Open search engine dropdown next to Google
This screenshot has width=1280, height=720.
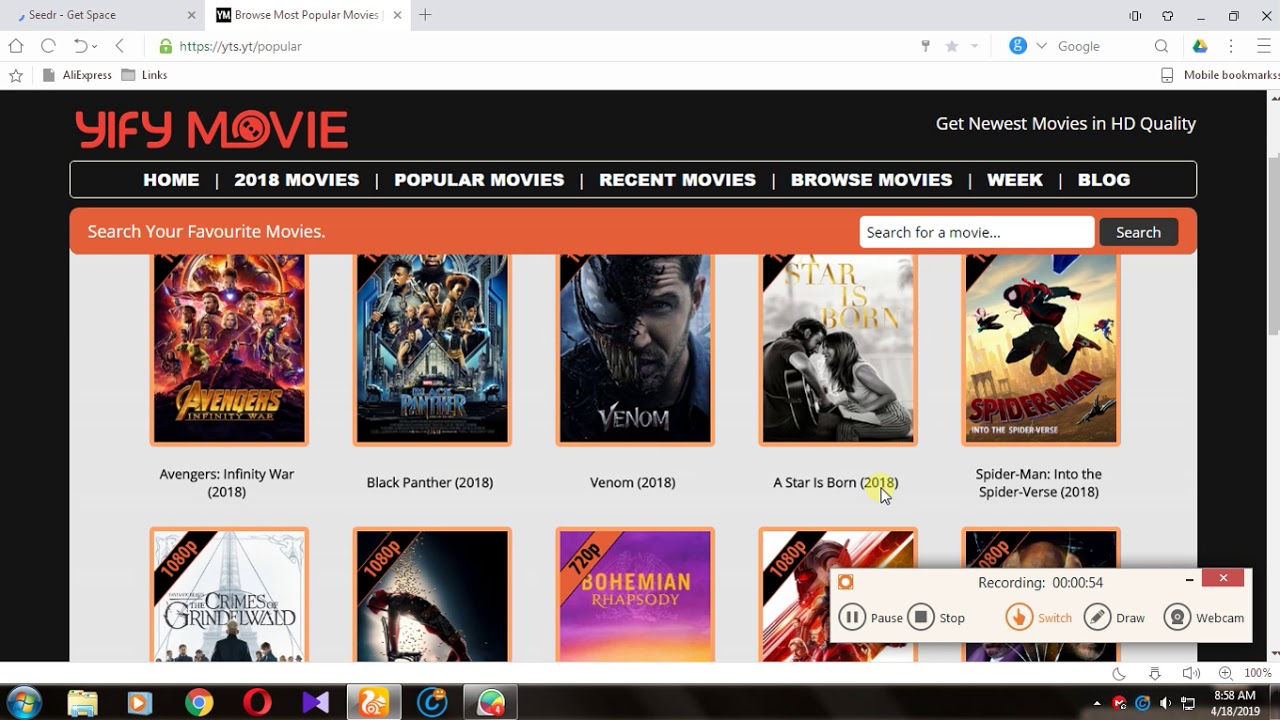(1041, 46)
